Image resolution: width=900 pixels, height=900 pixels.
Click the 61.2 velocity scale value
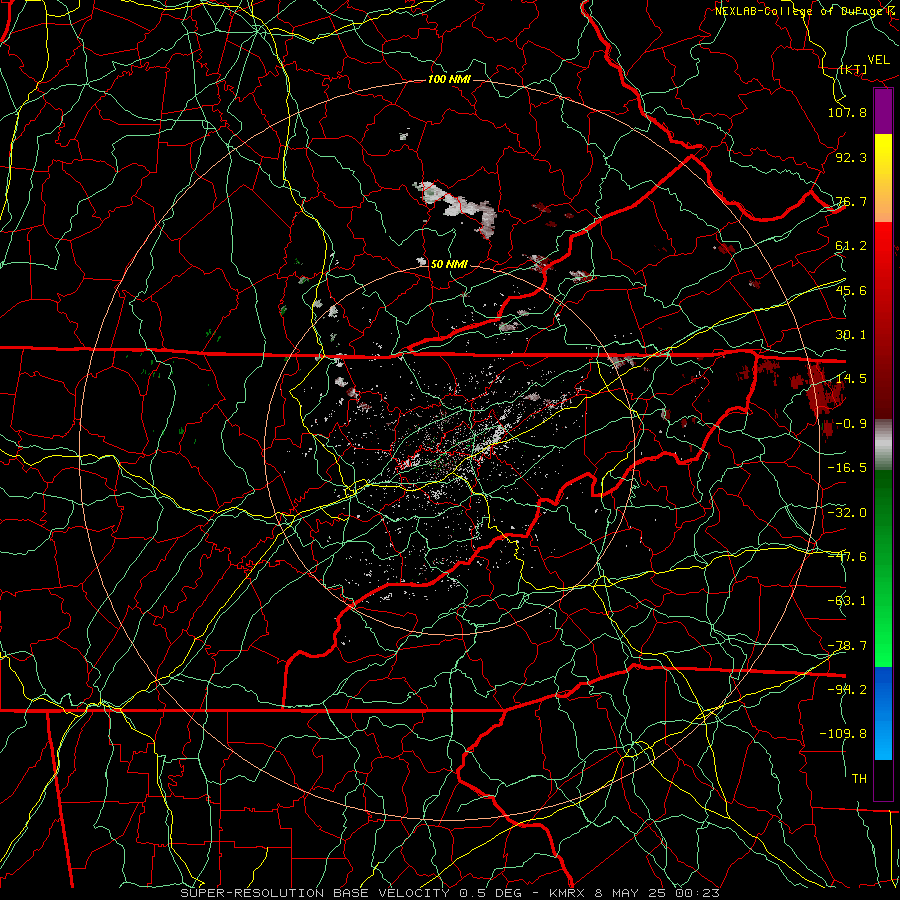851,246
